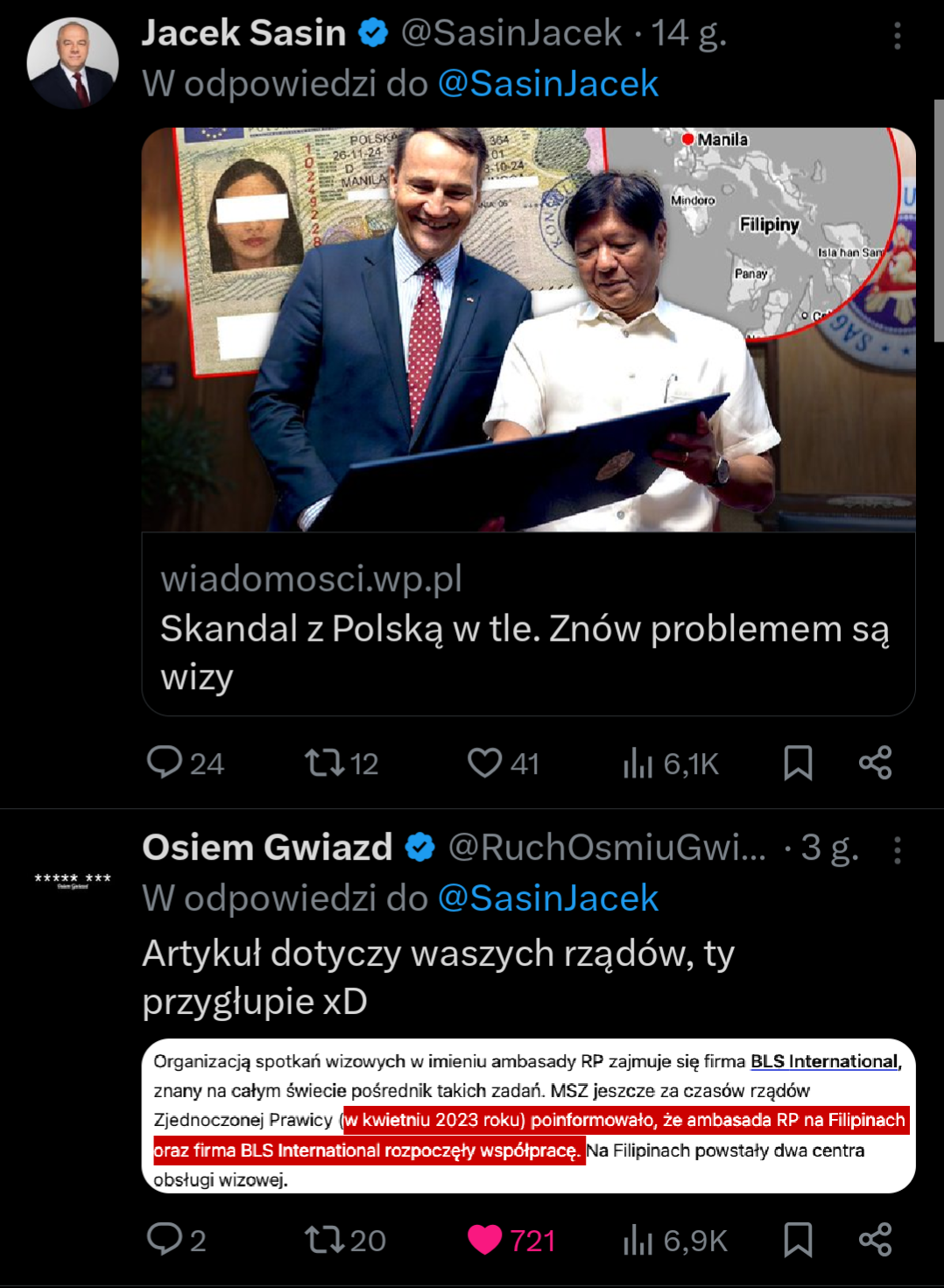The image size is (944, 1288).
Task: Open @SasinJacek mention in Jacek Sasin's tweet
Action: 547,84
